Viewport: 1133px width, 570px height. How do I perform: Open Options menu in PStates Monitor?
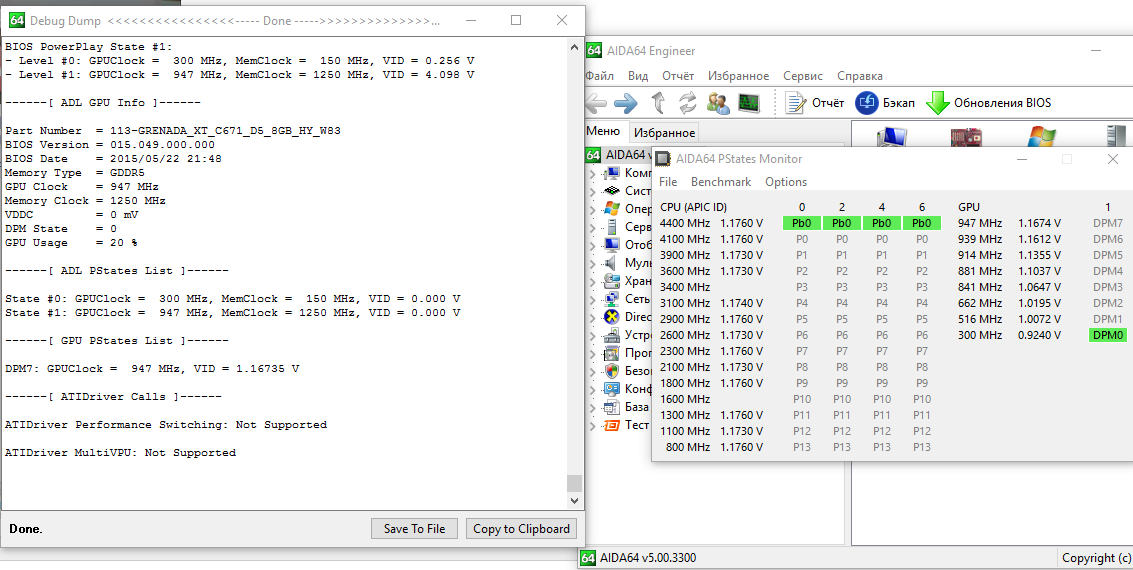click(786, 182)
